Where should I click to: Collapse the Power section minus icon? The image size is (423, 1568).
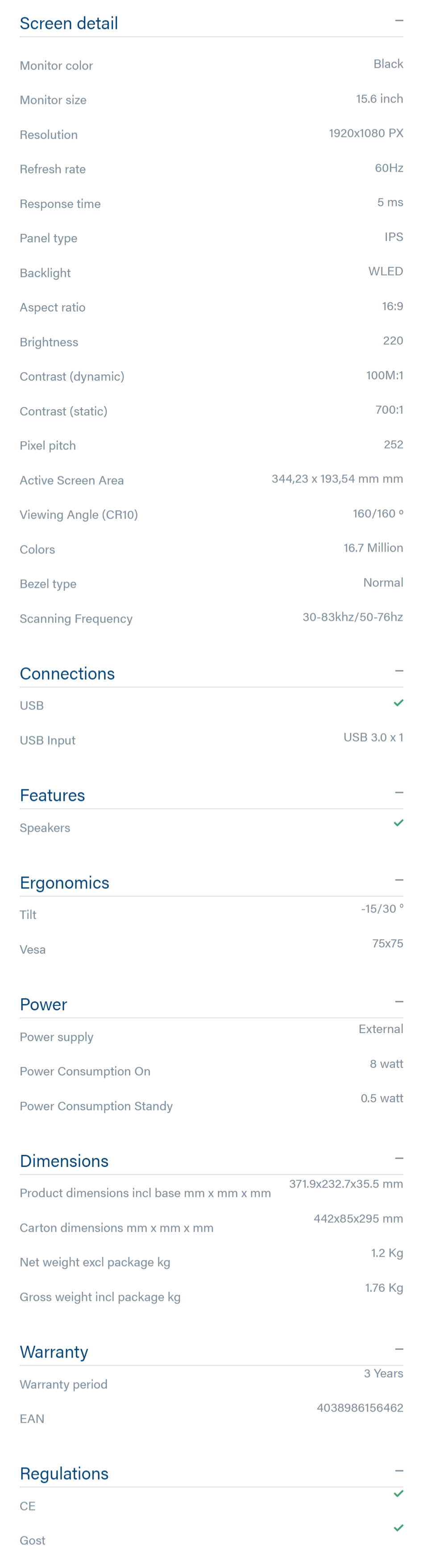click(398, 1002)
